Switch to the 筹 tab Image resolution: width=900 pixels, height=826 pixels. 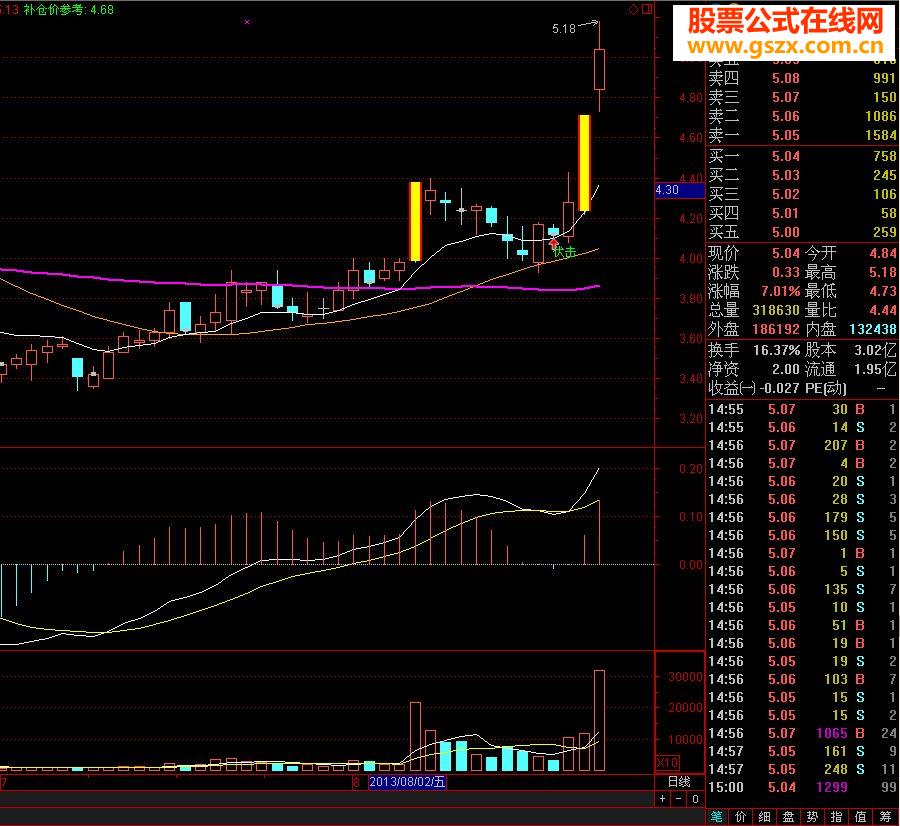coord(885,816)
